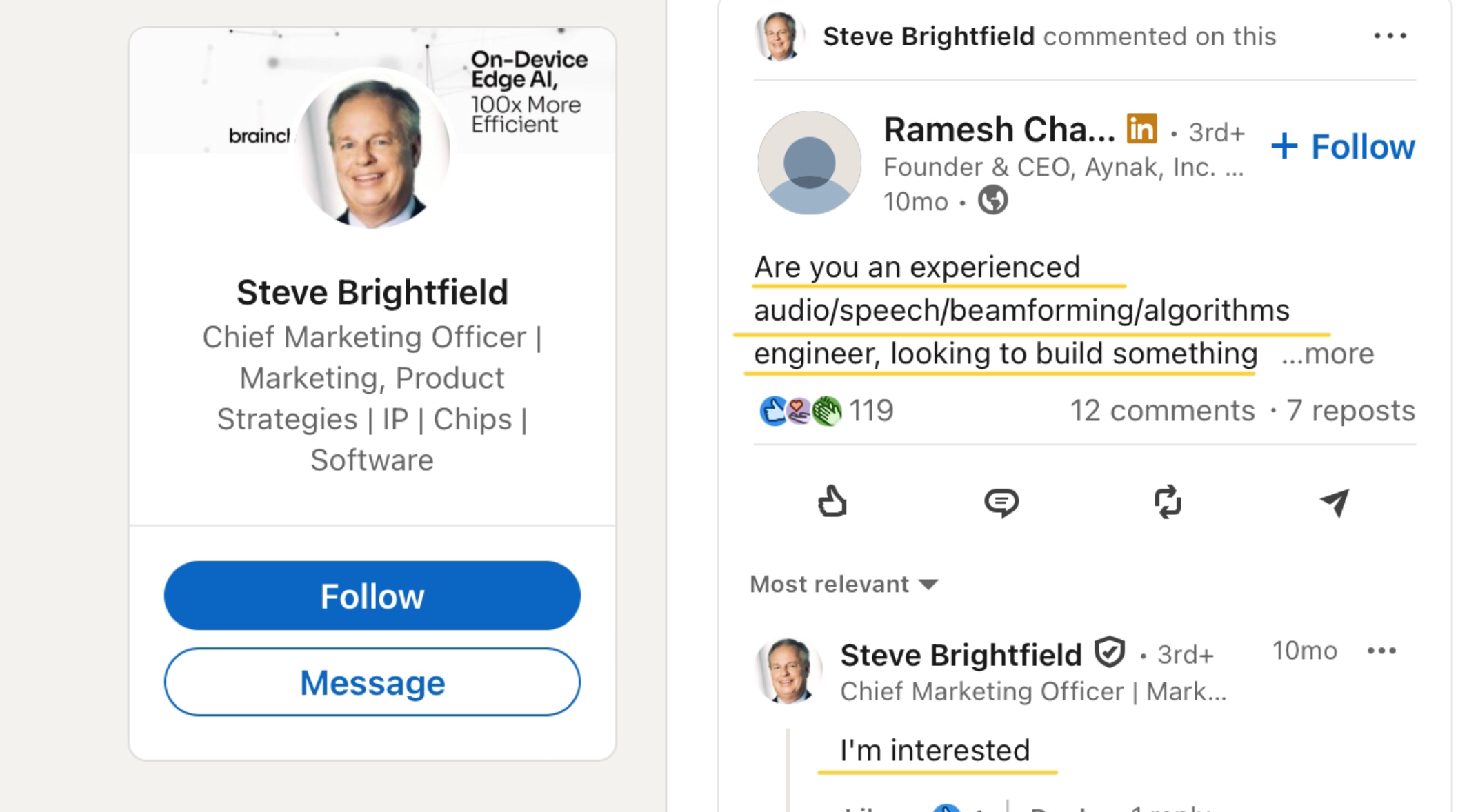Click the verified shield badge beside Steve Brightfield
This screenshot has width=1478, height=812.
[1110, 653]
